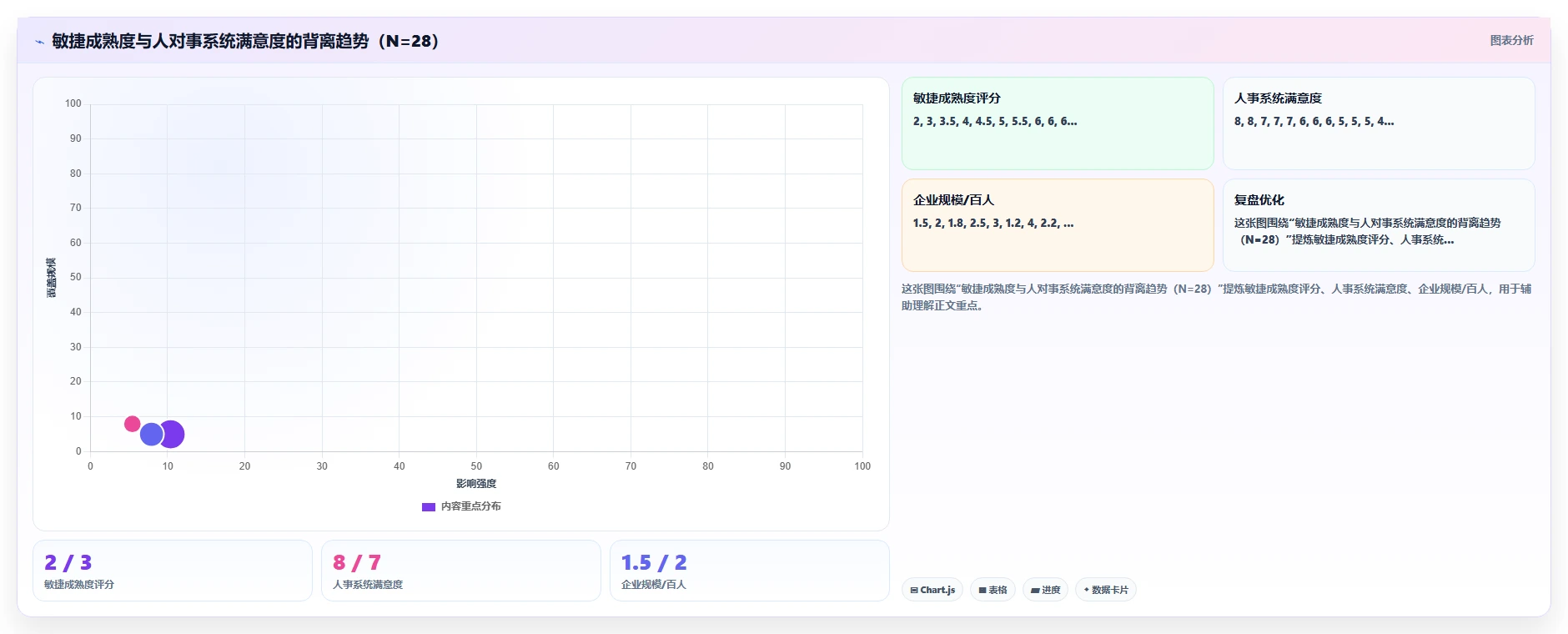Click the 图表分析 label in header
This screenshot has height=634, width=1568.
click(x=1511, y=40)
